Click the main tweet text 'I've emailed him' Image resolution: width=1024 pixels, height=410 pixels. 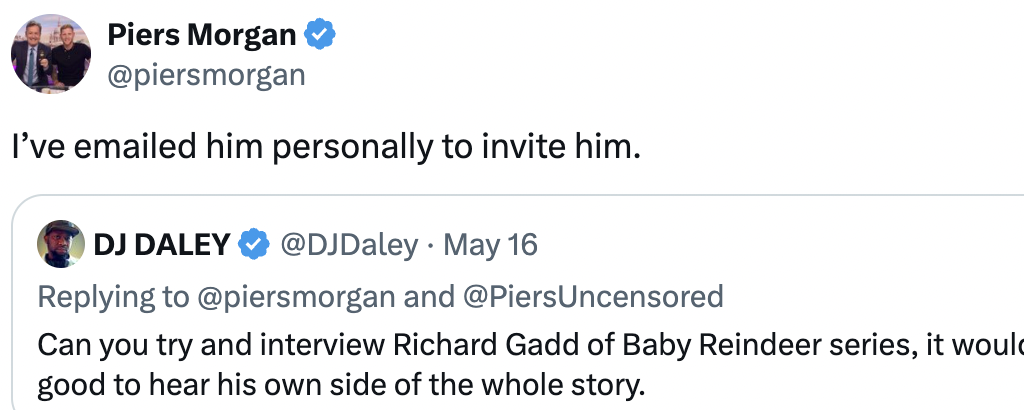tap(140, 147)
